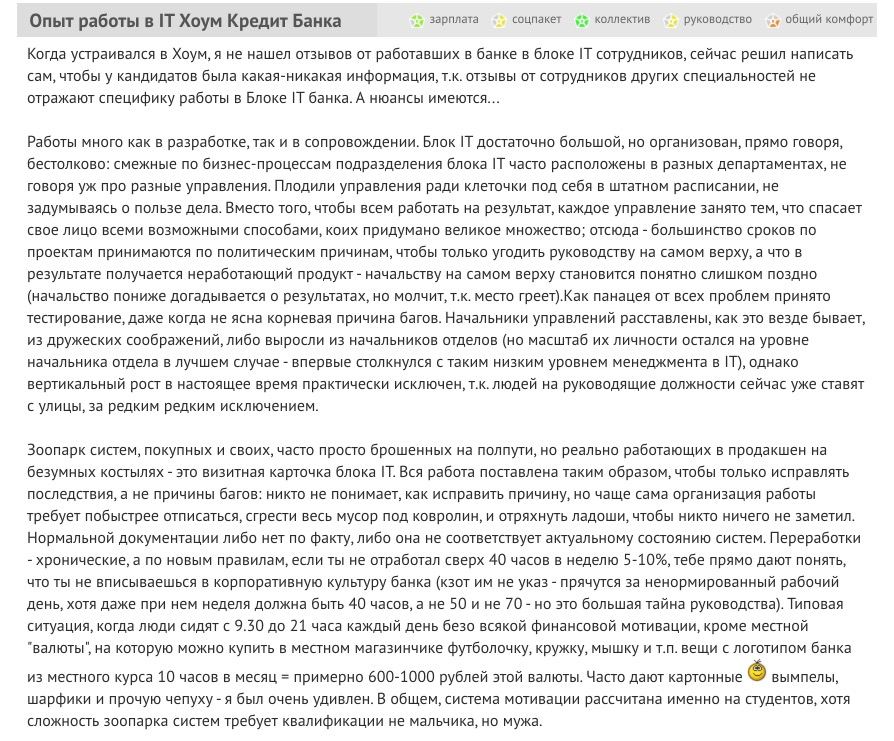This screenshot has height=741, width=894.
Task: Click the общий комфорт rating star icon
Action: 773,21
